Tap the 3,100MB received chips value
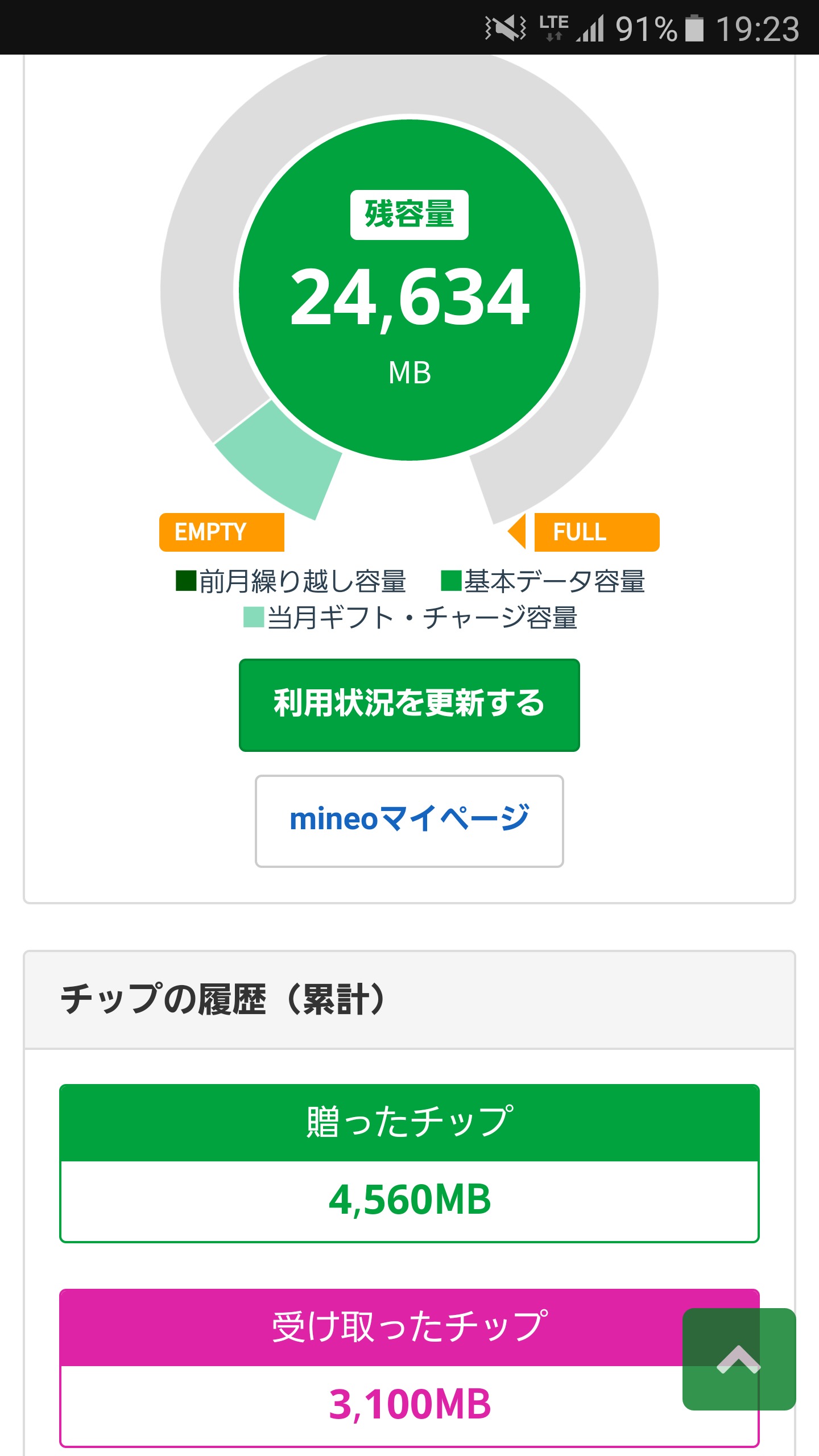The width and height of the screenshot is (819, 1456). pos(409,1404)
